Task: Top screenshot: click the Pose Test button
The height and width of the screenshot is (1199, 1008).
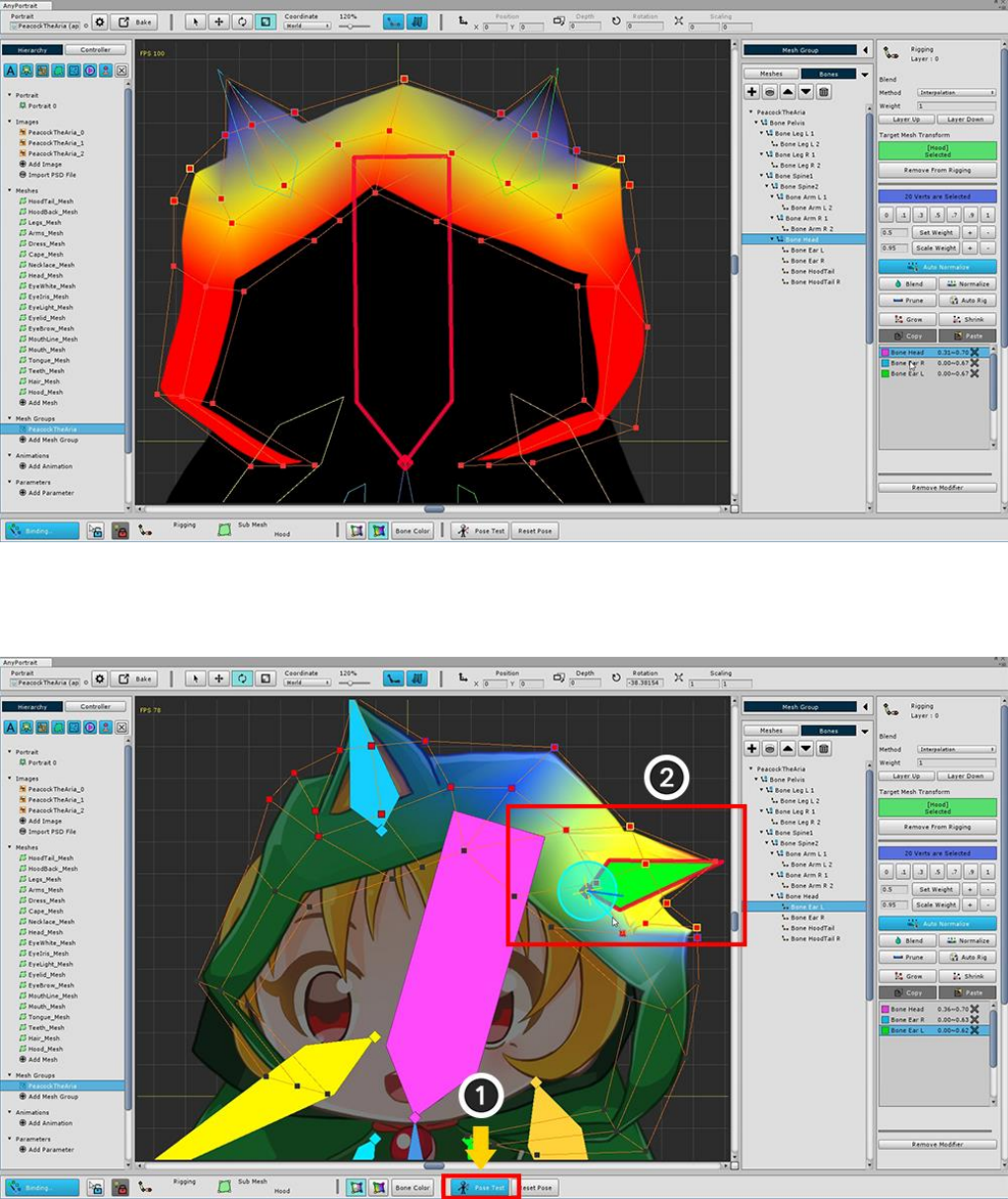Action: (x=480, y=530)
